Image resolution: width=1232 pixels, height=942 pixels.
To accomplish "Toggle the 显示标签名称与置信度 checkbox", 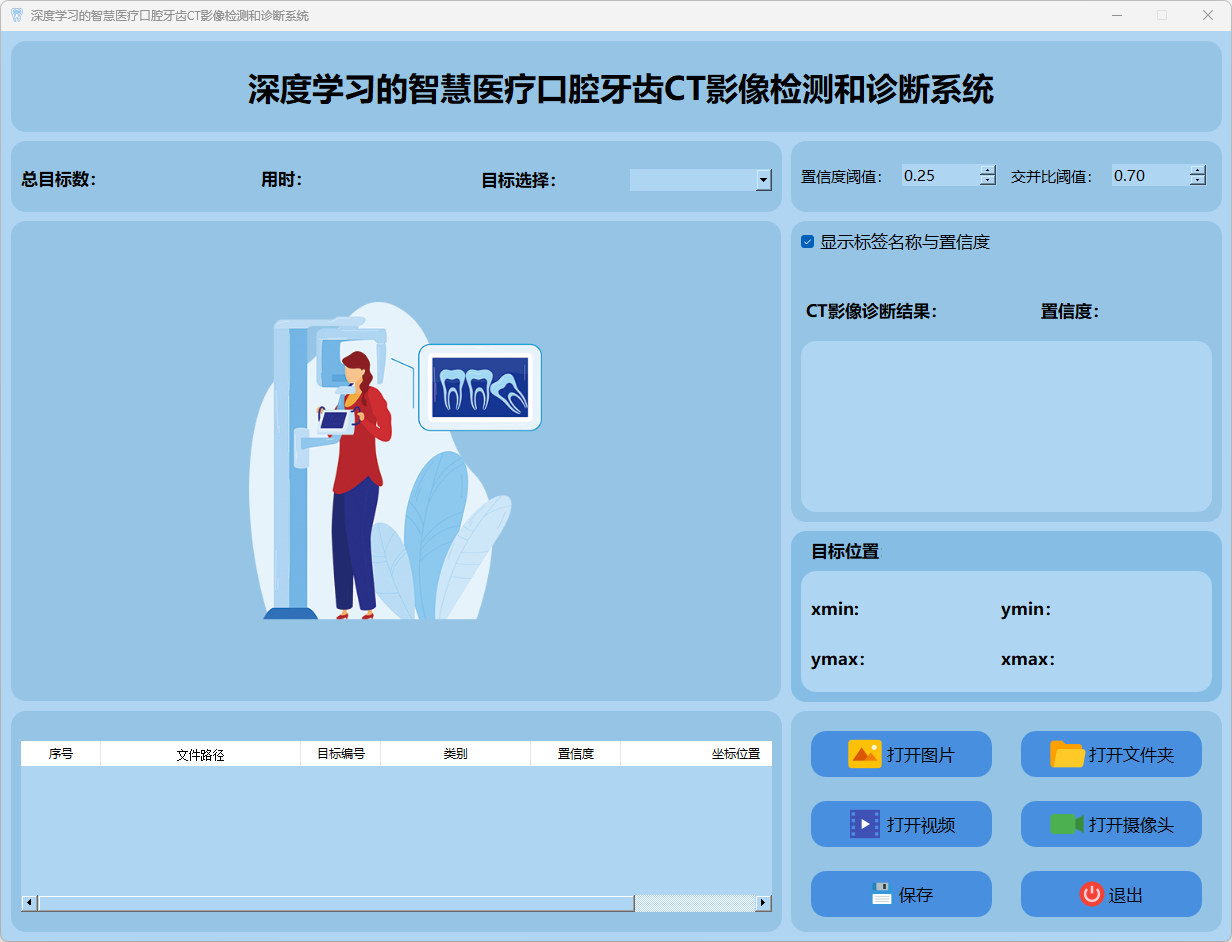I will (x=808, y=242).
